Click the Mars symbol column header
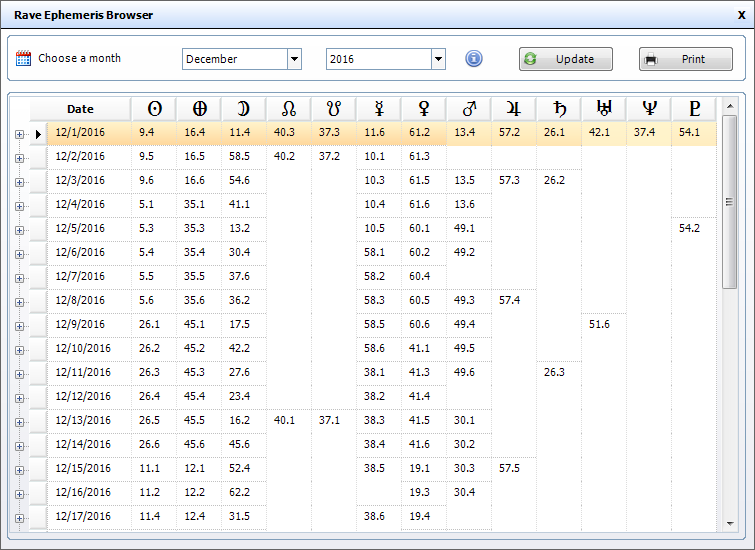The height and width of the screenshot is (550, 755). pos(469,109)
